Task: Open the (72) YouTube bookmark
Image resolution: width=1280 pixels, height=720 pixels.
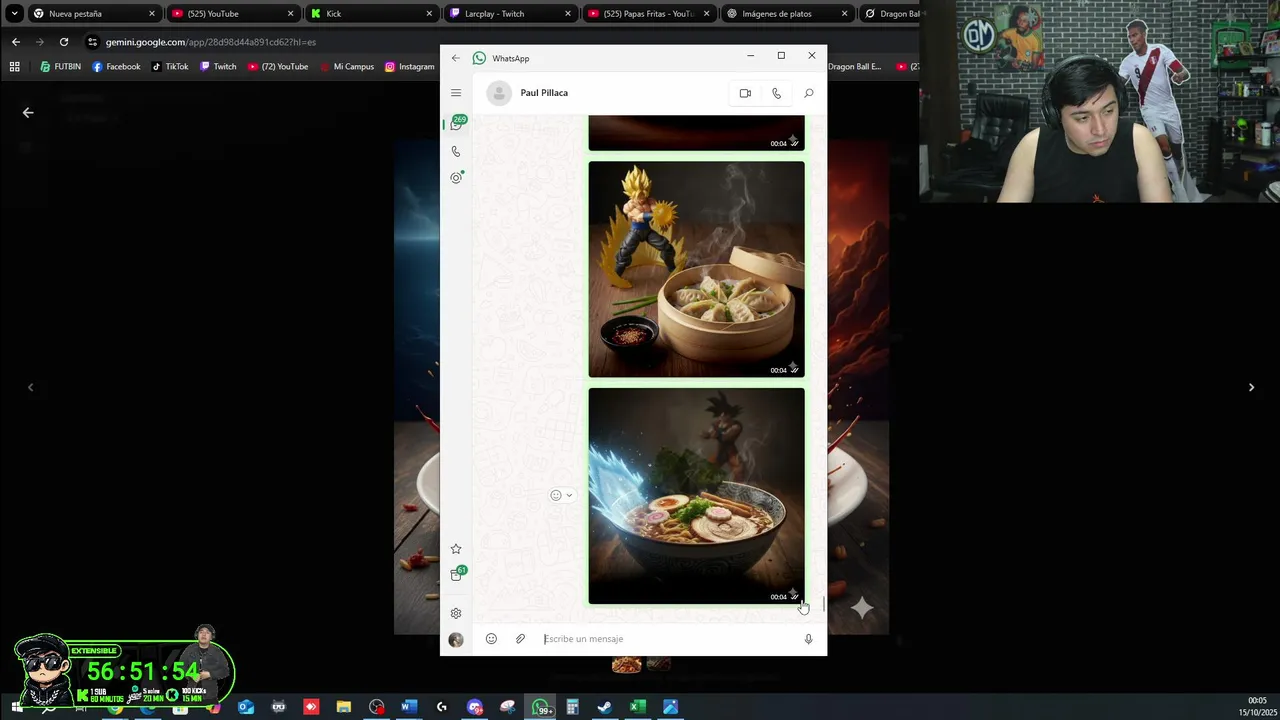Action: (x=278, y=67)
